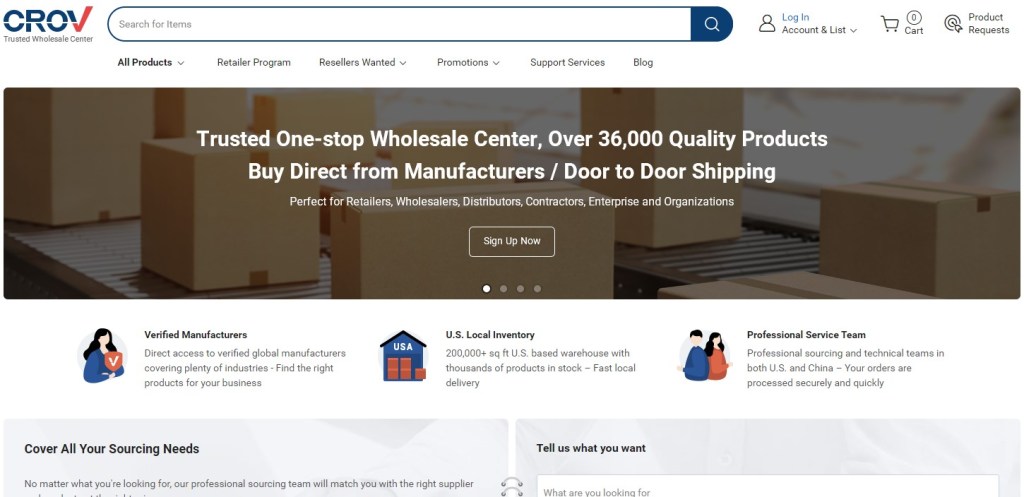Viewport: 1024px width, 497px height.
Task: Open the Retailer Program page
Action: tap(254, 63)
